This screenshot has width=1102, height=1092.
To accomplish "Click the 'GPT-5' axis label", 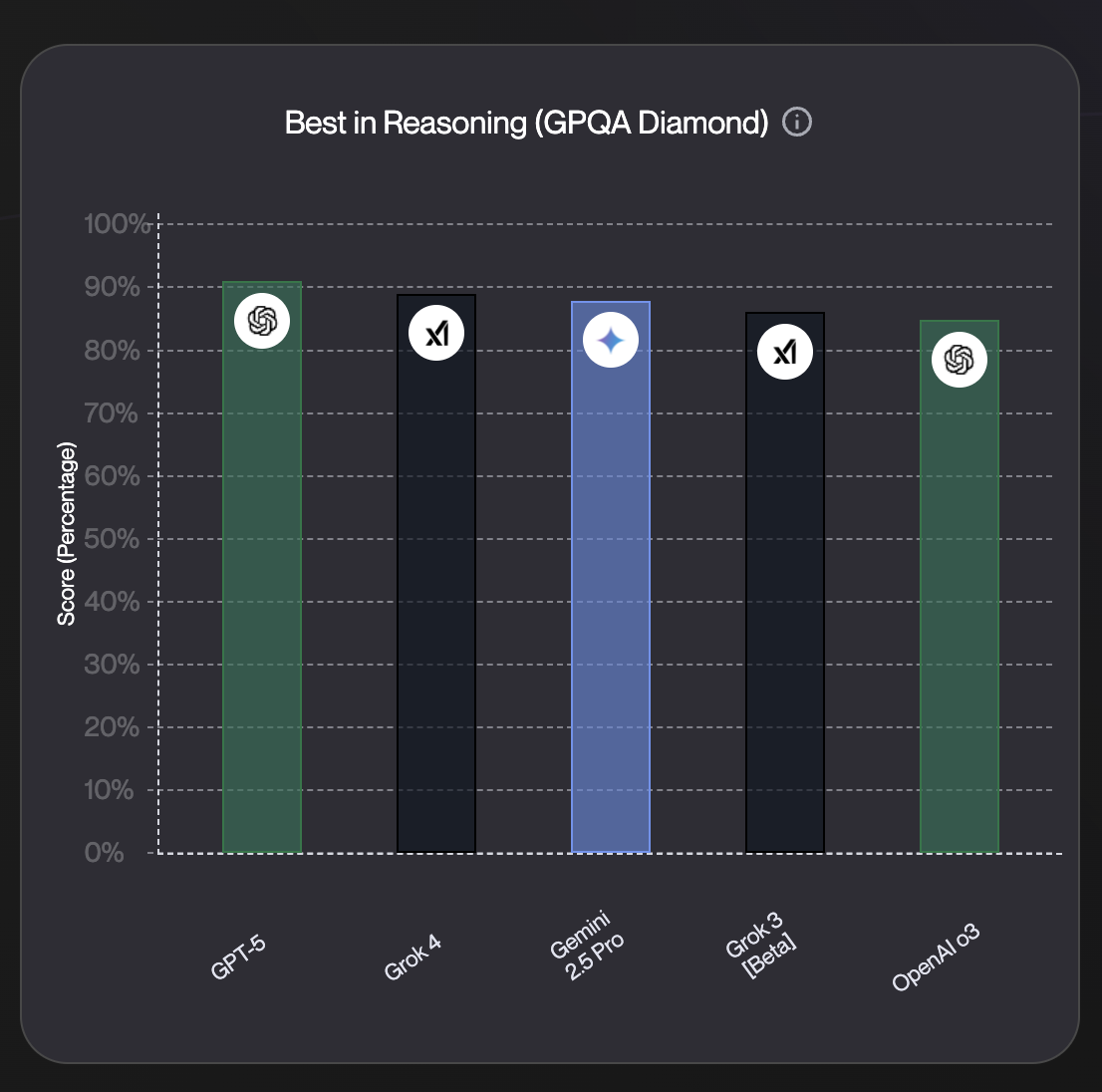I will point(238,956).
